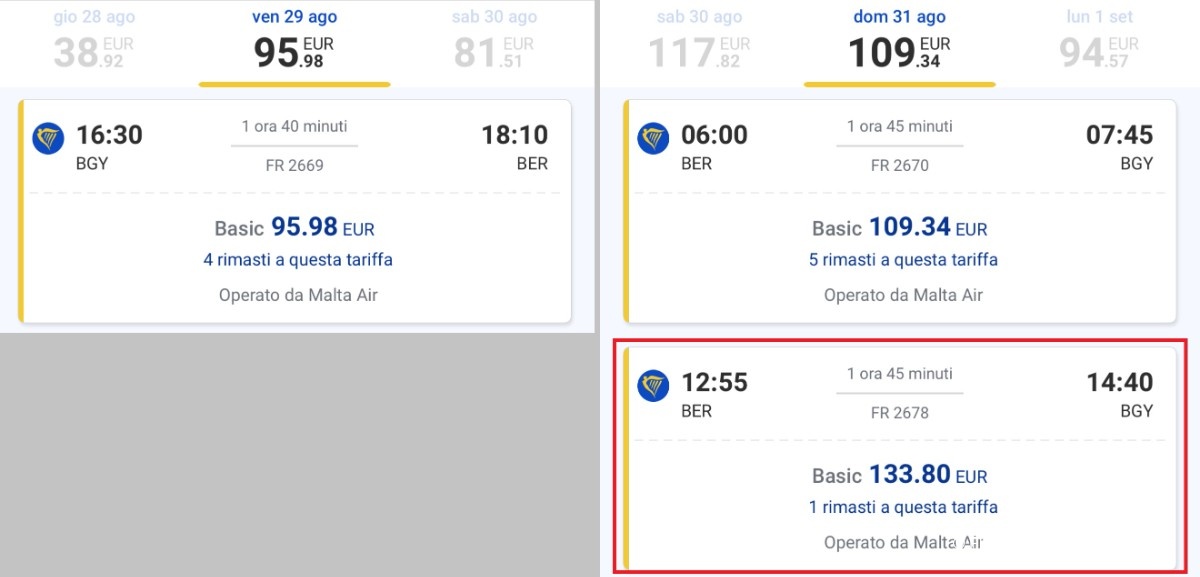Open flight FR 2669 details

tap(294, 165)
